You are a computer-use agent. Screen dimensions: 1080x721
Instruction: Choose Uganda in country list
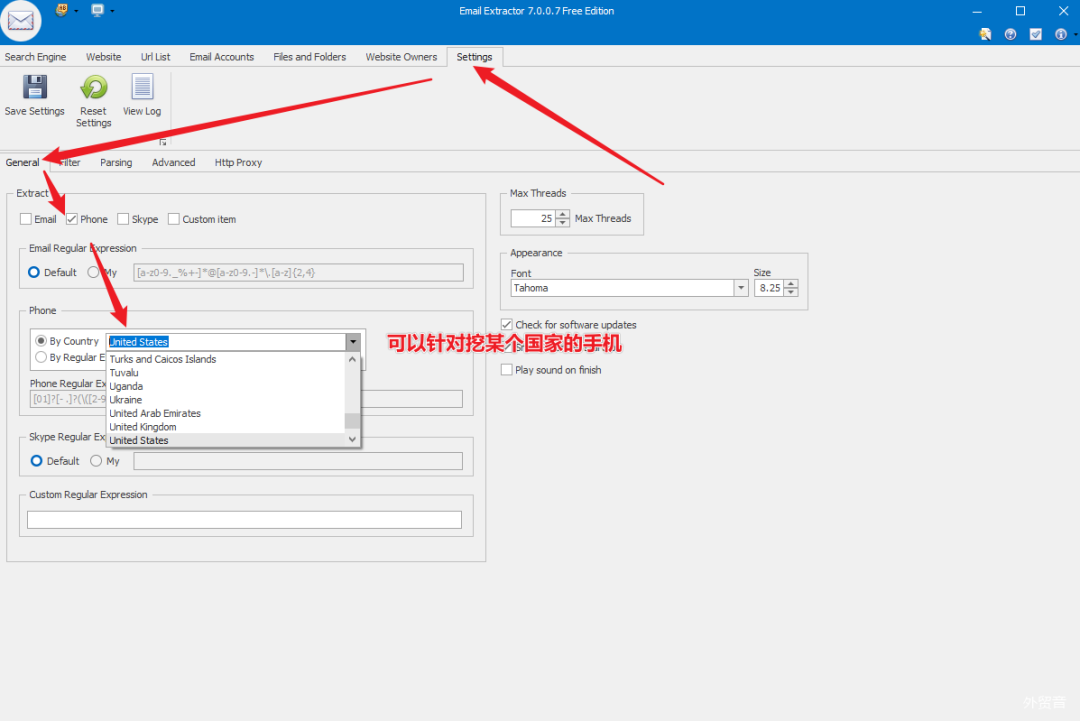225,386
